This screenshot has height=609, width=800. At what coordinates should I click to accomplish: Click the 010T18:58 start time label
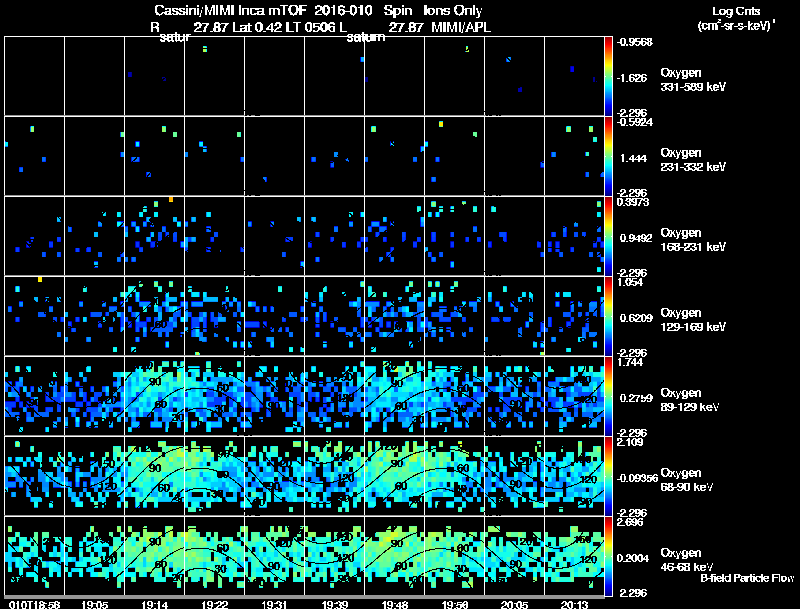pyautogui.click(x=35, y=604)
